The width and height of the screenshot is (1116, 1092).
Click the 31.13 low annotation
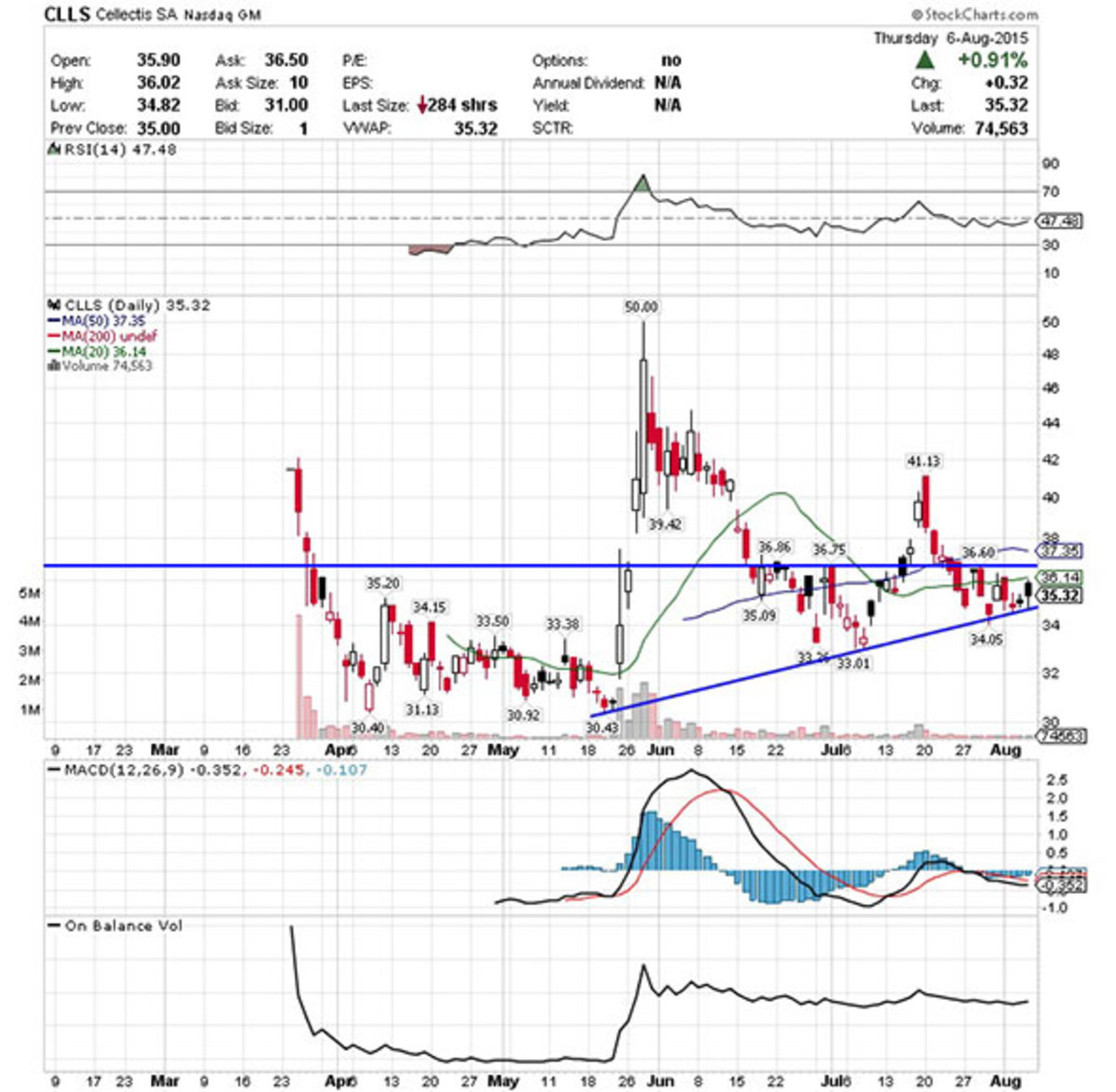[x=422, y=710]
